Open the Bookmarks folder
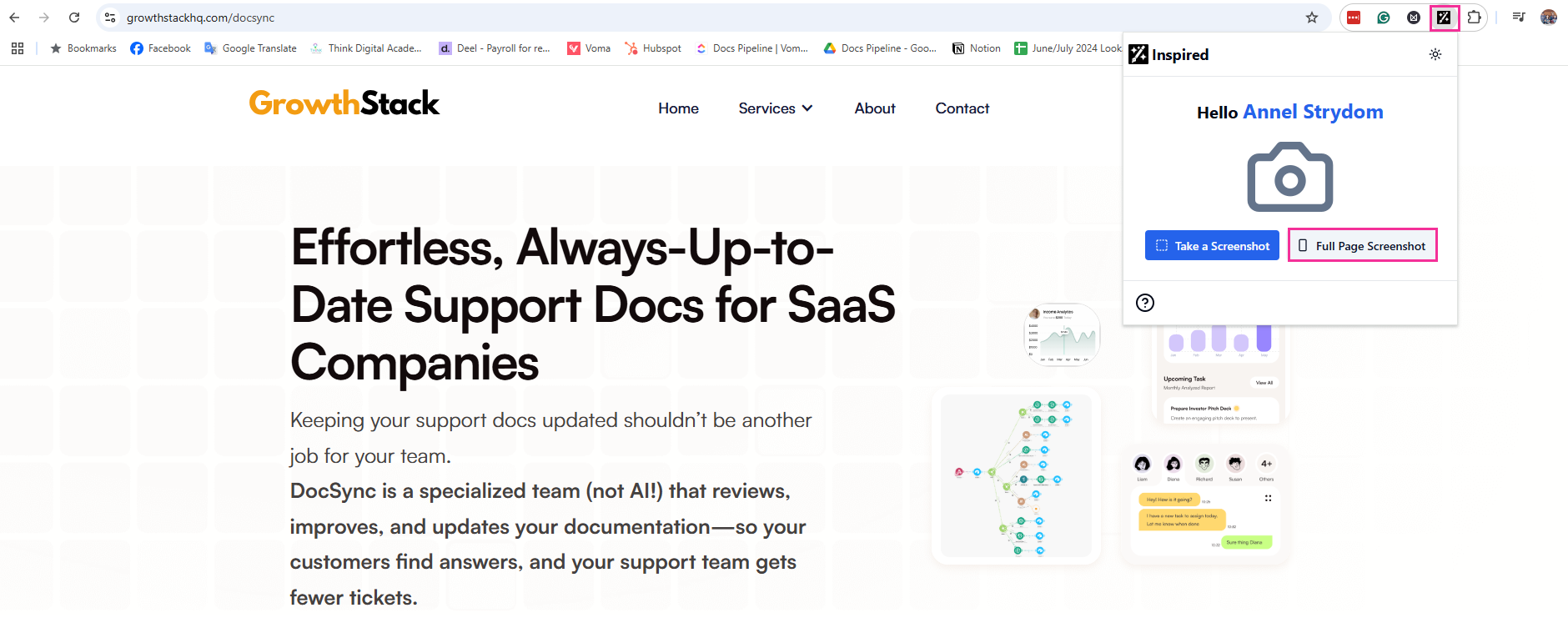Screen dimensions: 1568x638 tap(83, 48)
